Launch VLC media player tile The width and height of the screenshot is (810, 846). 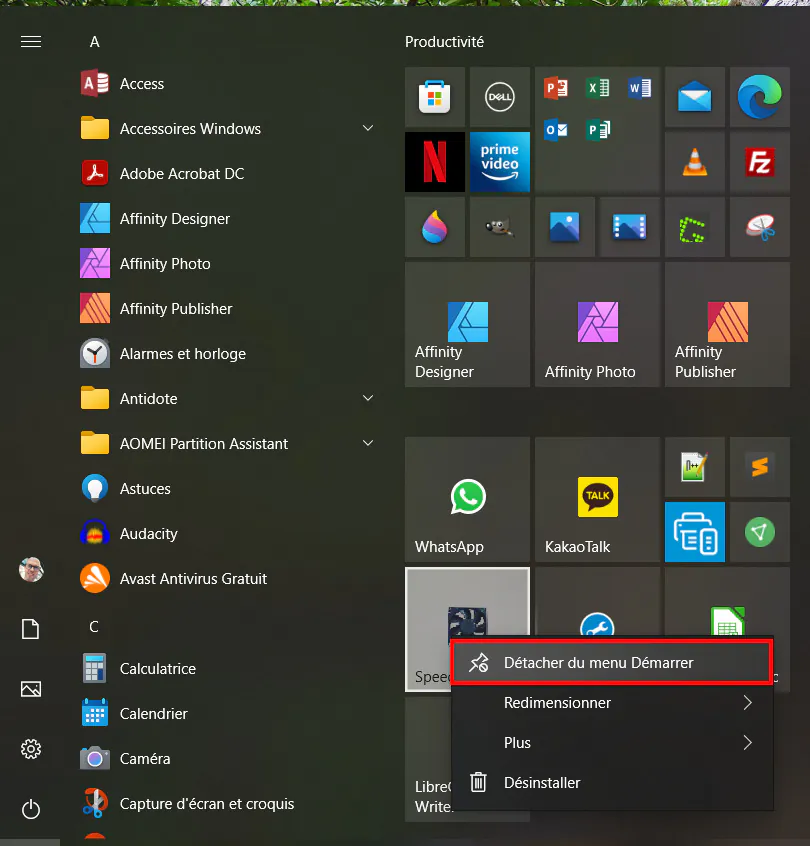(x=695, y=162)
